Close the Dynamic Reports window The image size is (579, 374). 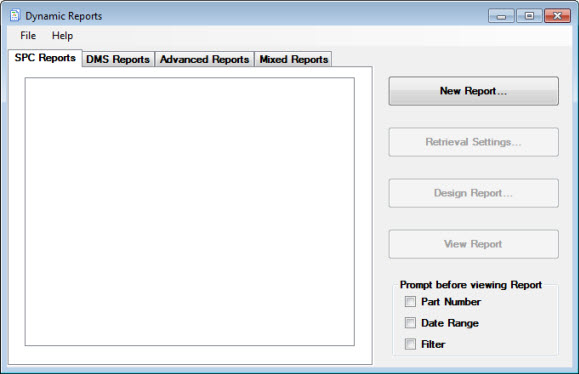coord(557,16)
